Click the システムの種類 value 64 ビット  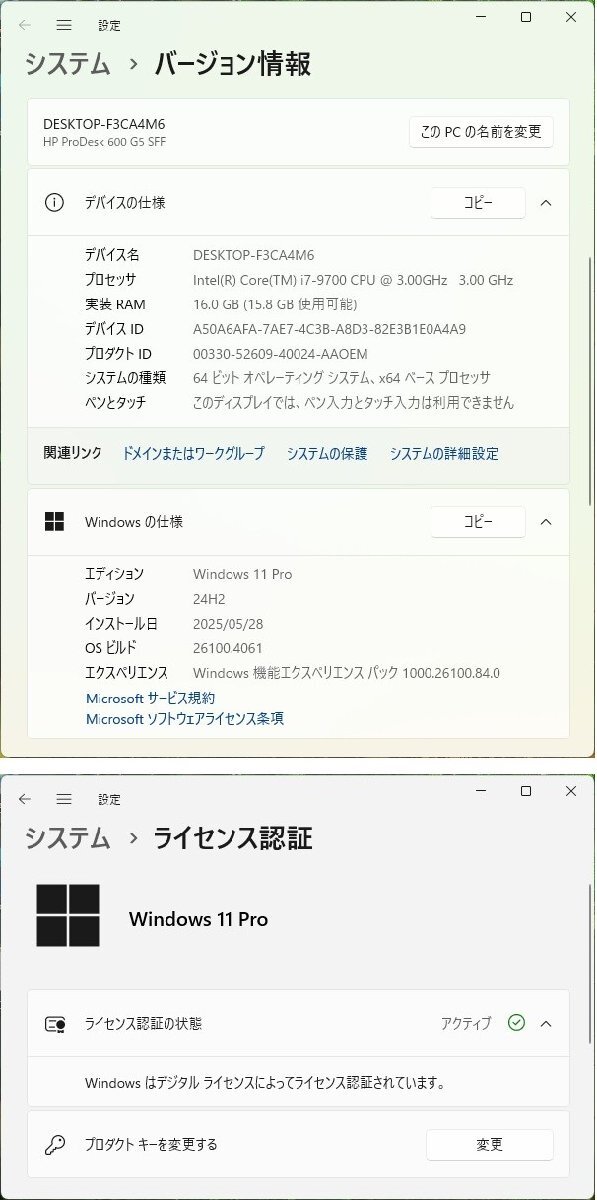point(342,378)
